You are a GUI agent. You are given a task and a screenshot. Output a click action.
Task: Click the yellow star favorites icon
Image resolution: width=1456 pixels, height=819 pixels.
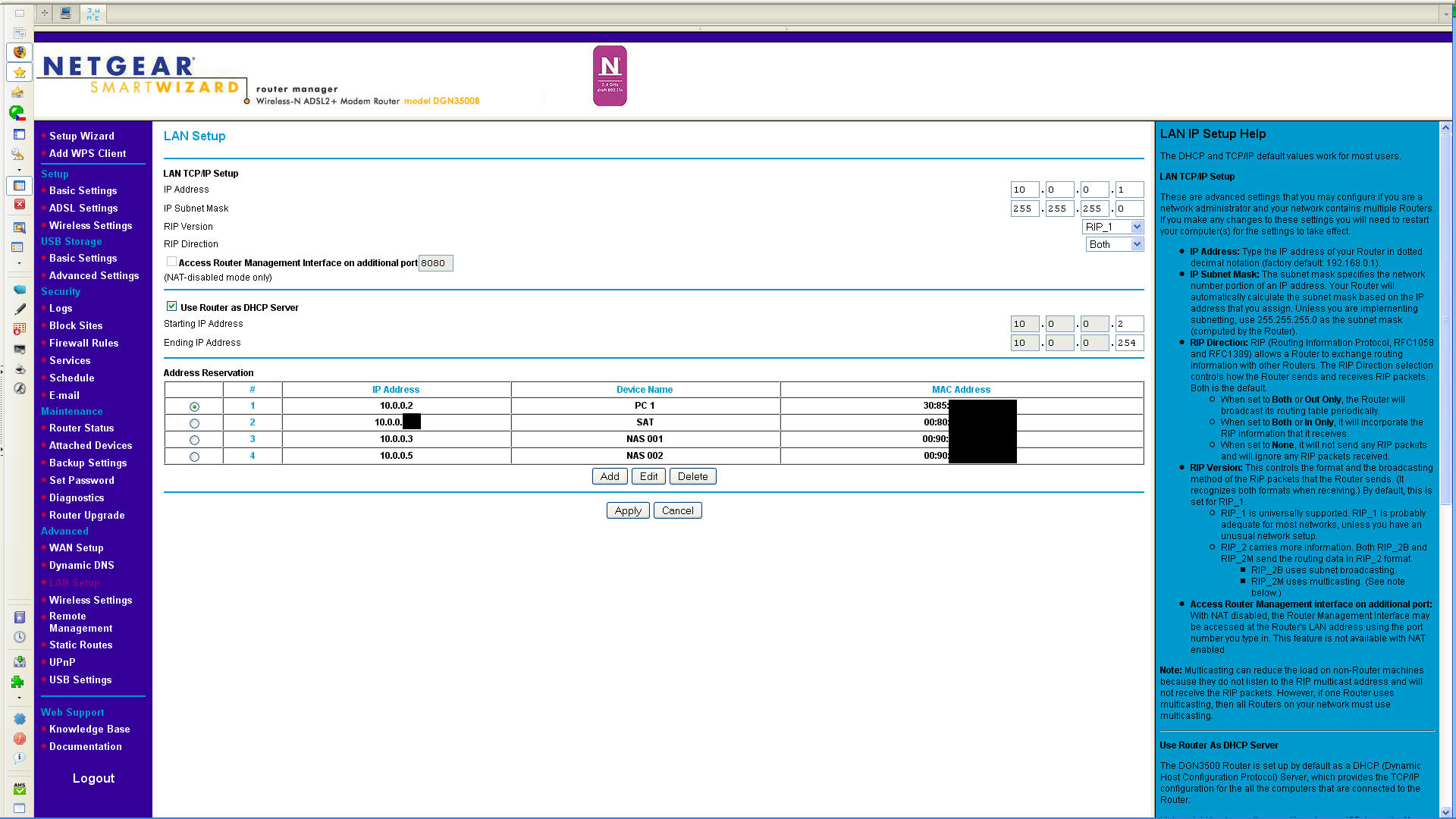pyautogui.click(x=20, y=73)
